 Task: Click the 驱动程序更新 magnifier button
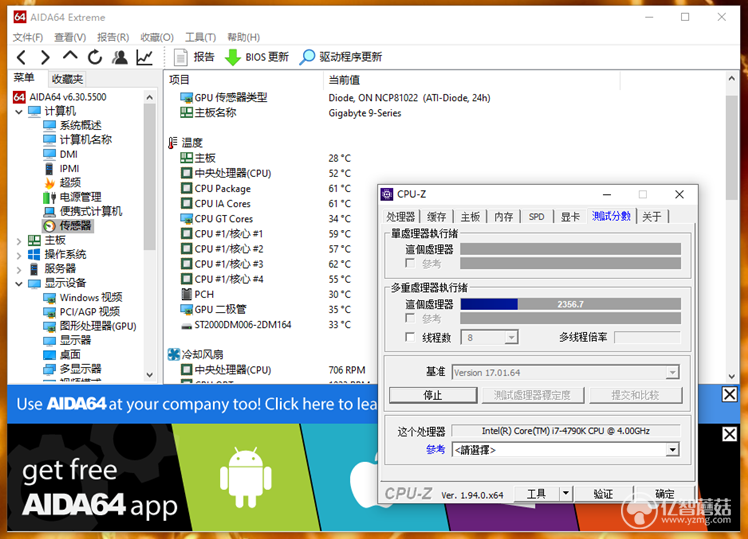(x=341, y=57)
